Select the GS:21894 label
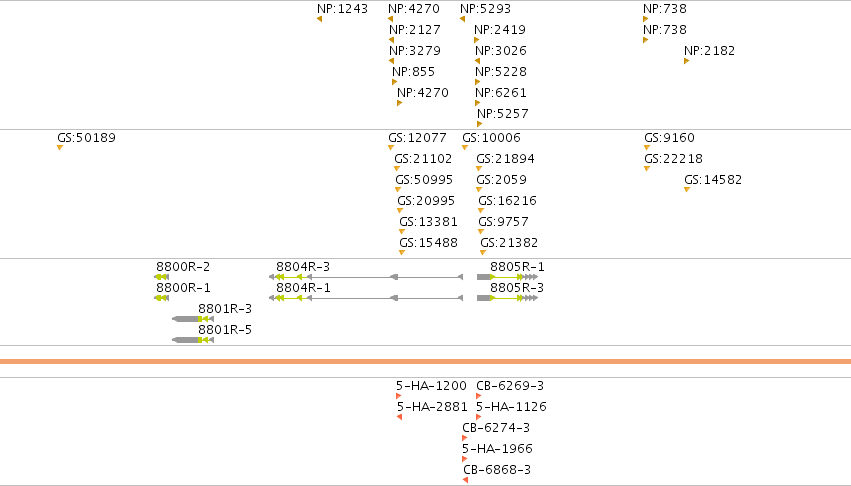This screenshot has height=486, width=851. 505,159
